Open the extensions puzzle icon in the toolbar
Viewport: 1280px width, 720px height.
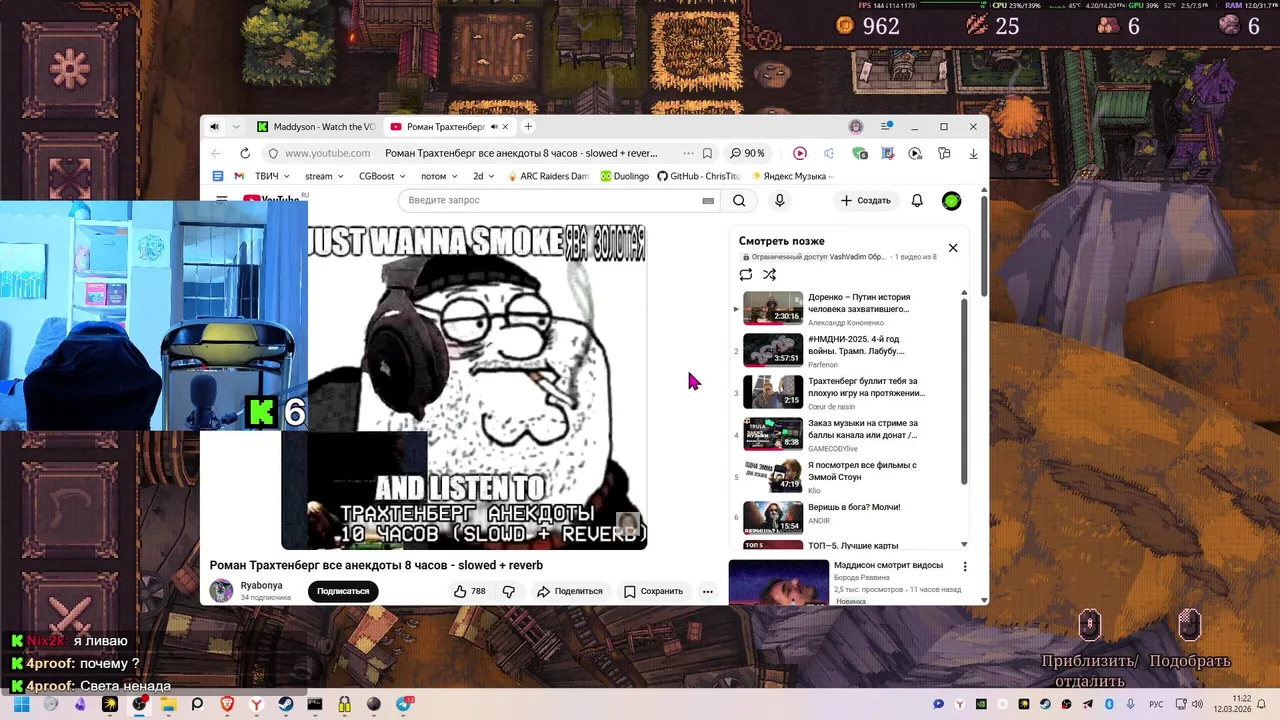944,153
